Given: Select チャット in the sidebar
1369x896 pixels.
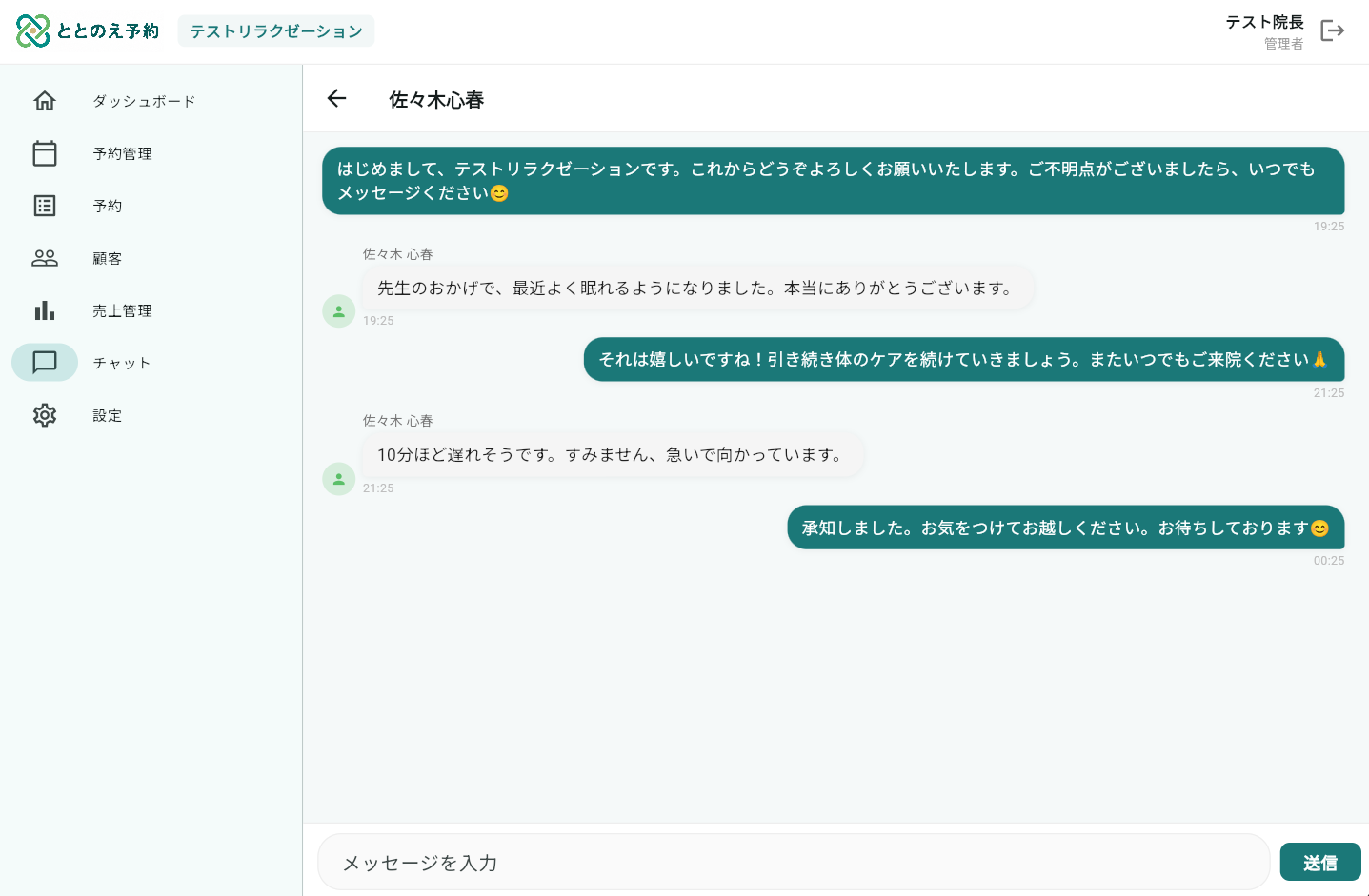Looking at the screenshot, I should click(122, 363).
